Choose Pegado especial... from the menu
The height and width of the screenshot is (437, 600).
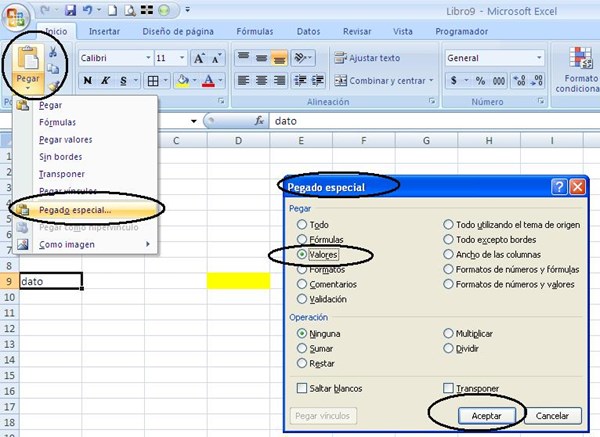point(85,210)
